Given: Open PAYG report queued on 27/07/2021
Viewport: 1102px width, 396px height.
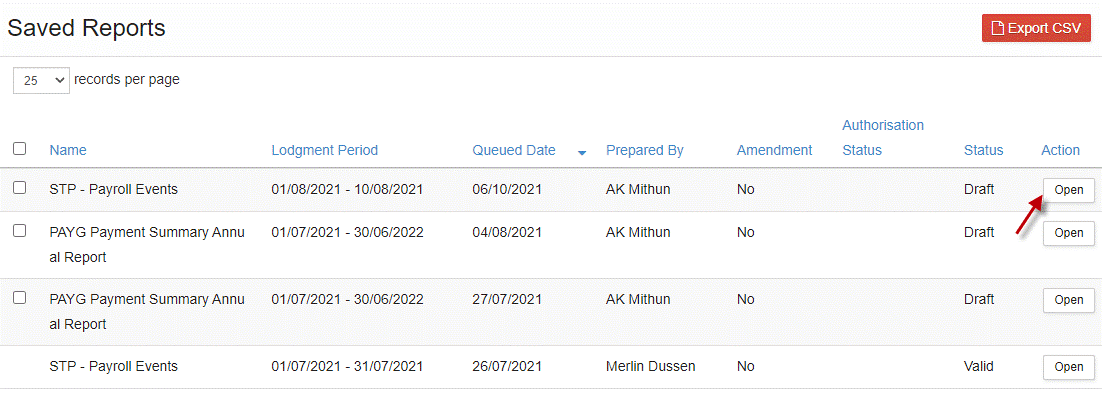Looking at the screenshot, I should click(1068, 300).
